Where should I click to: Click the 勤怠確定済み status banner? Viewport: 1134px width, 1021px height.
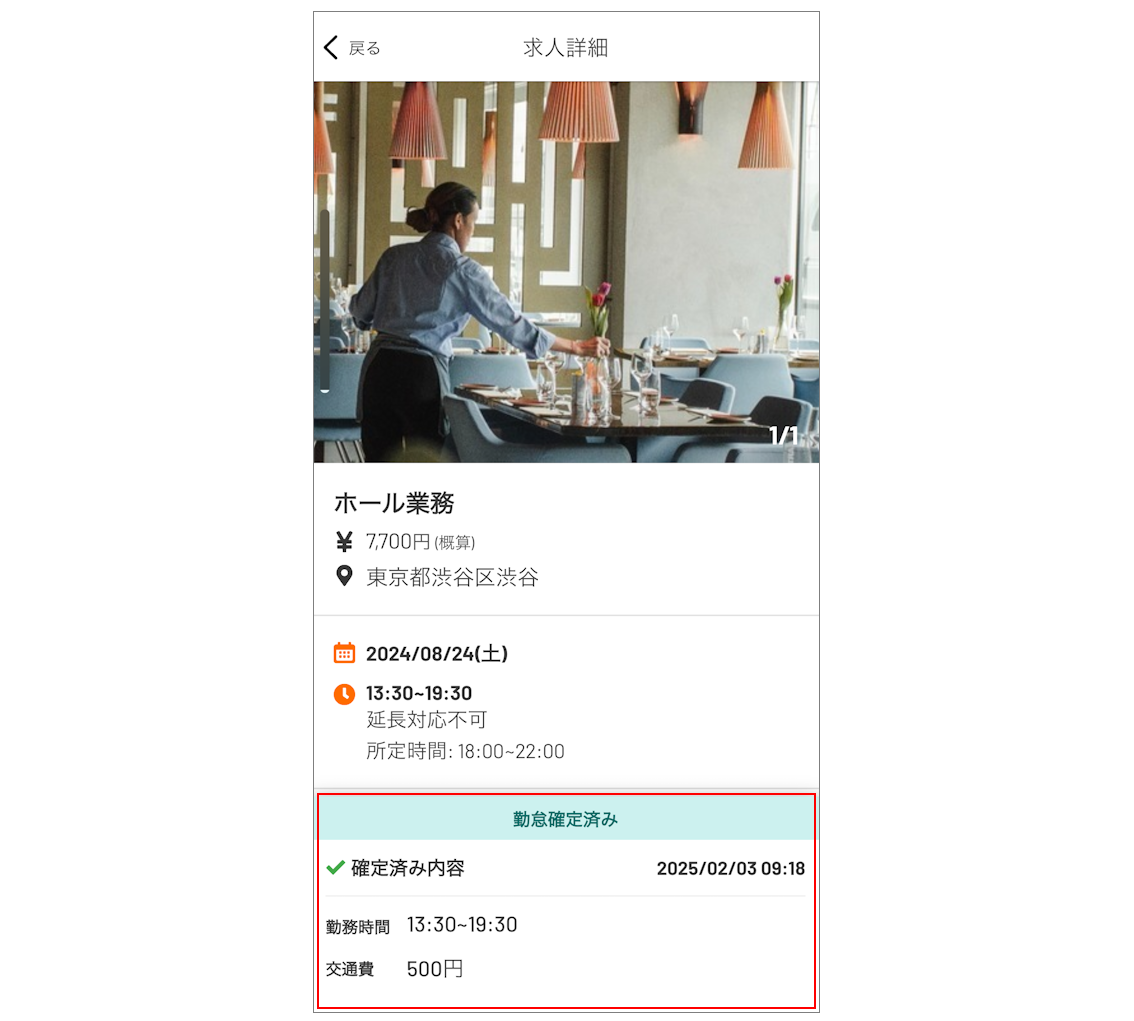[x=566, y=818]
